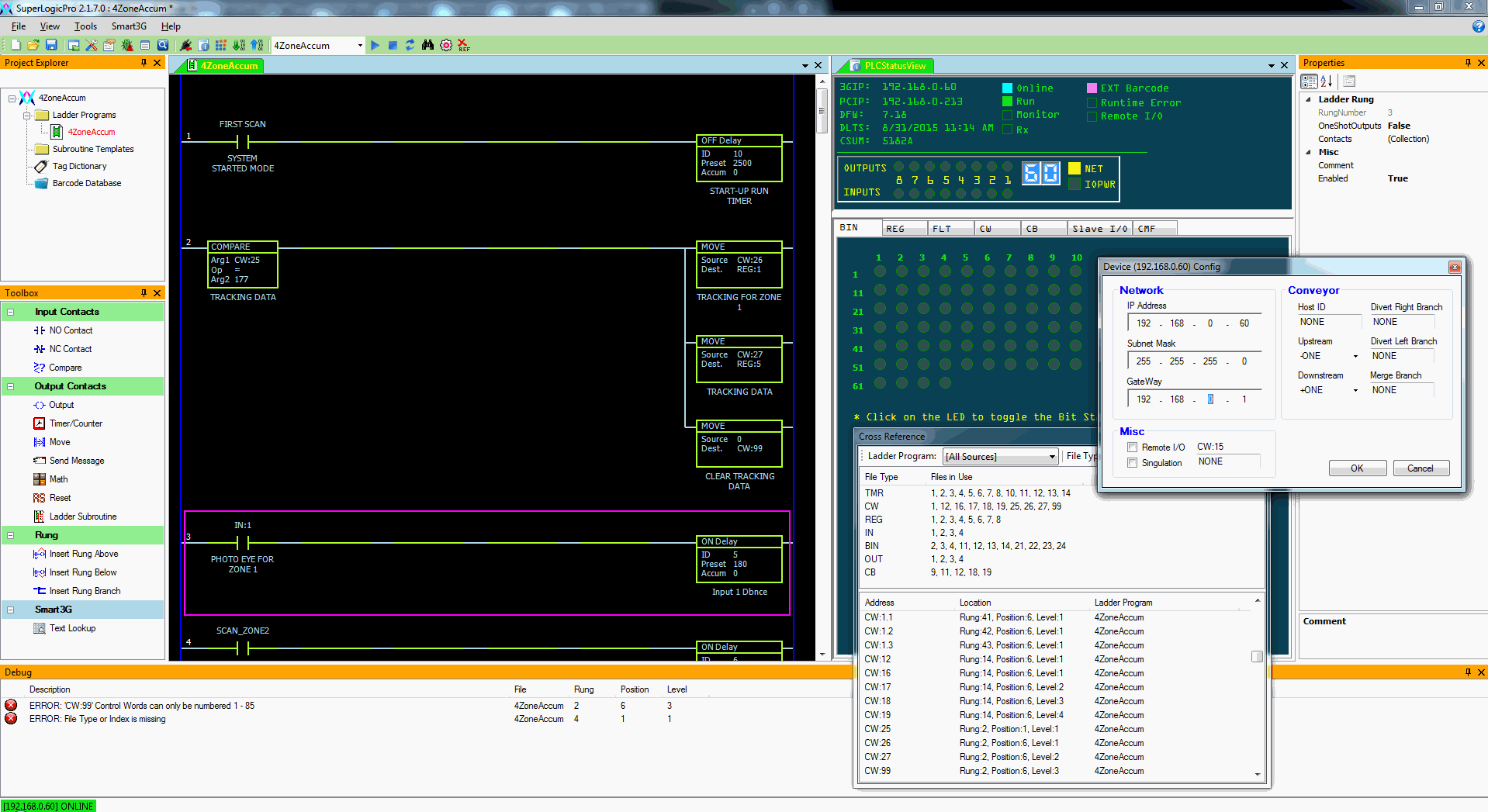Close the Debug panel
Screen dimensions: 1488x812
[x=1481, y=672]
